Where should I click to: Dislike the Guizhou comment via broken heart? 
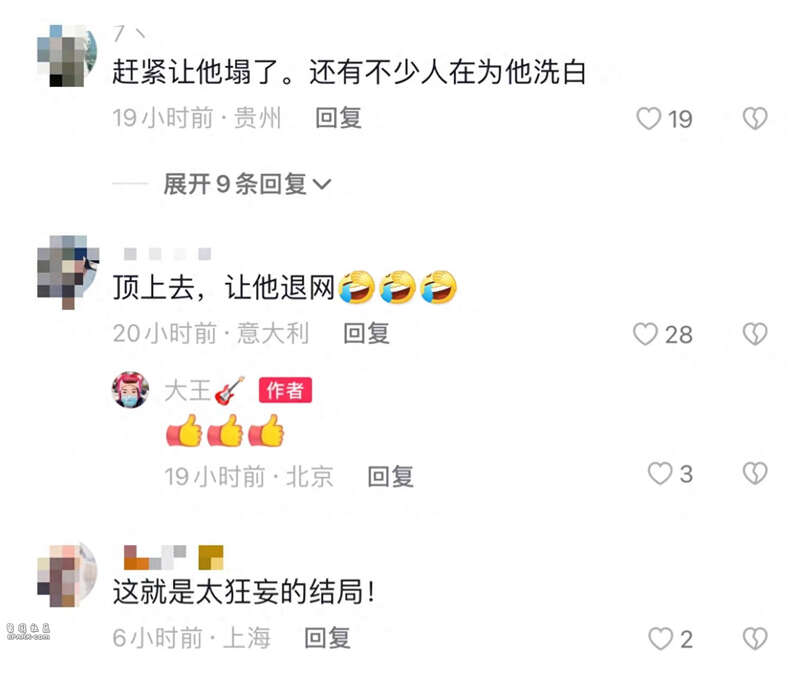click(x=755, y=118)
